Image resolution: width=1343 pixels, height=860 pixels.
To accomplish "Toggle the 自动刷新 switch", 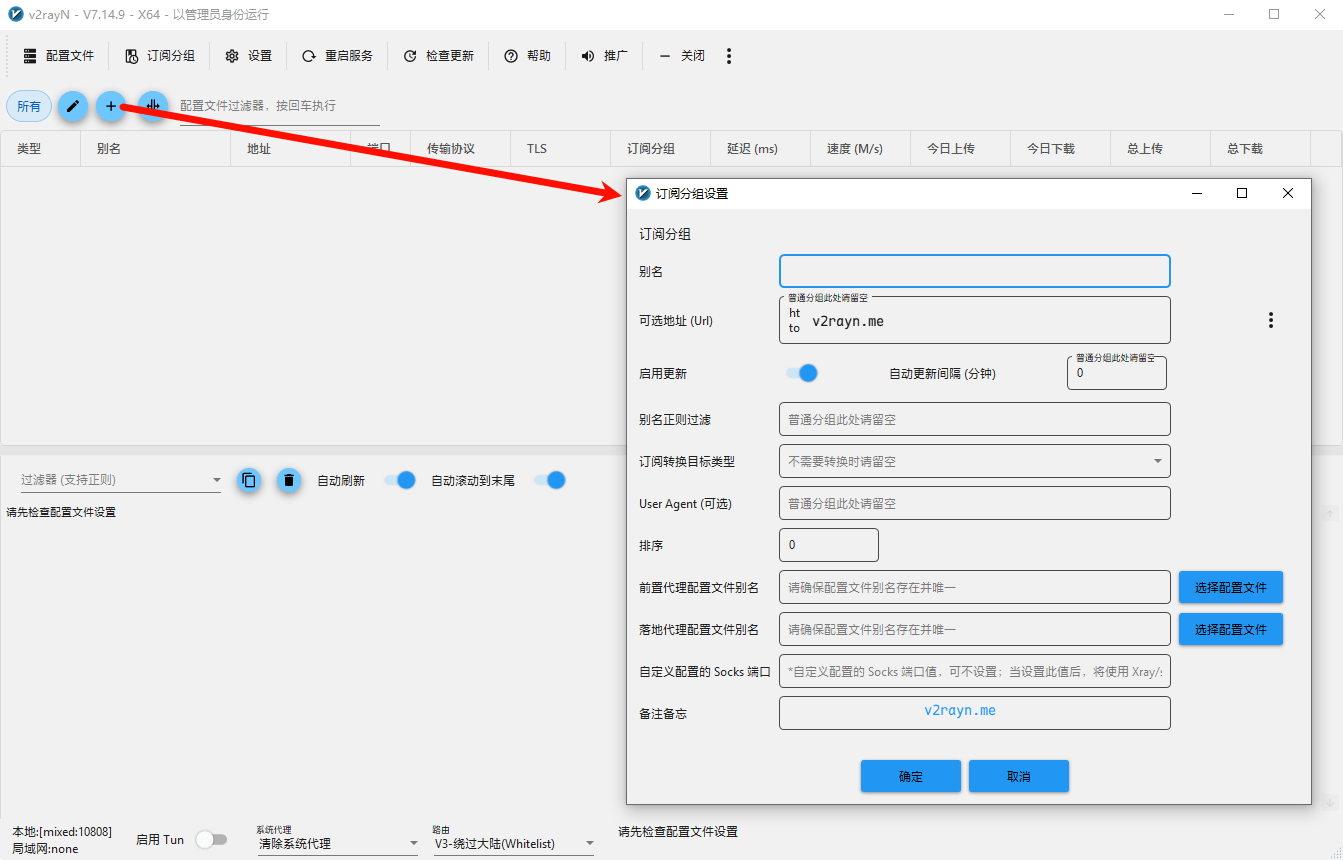I will [x=400, y=480].
